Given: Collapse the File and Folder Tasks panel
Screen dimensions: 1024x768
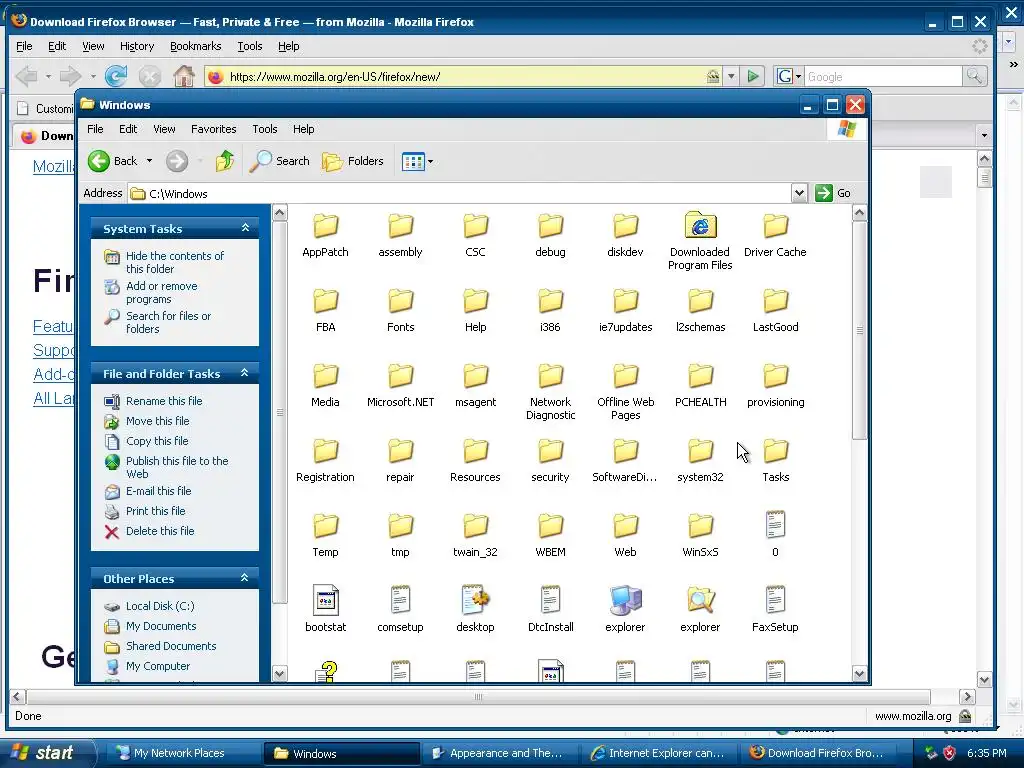Looking at the screenshot, I should click(x=245, y=373).
